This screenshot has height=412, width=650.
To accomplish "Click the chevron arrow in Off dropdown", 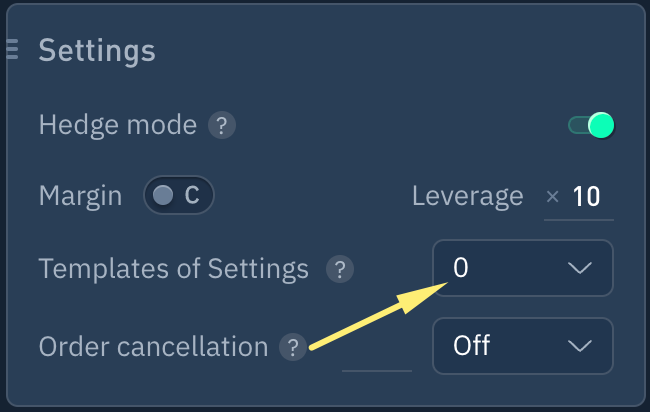I will point(580,346).
